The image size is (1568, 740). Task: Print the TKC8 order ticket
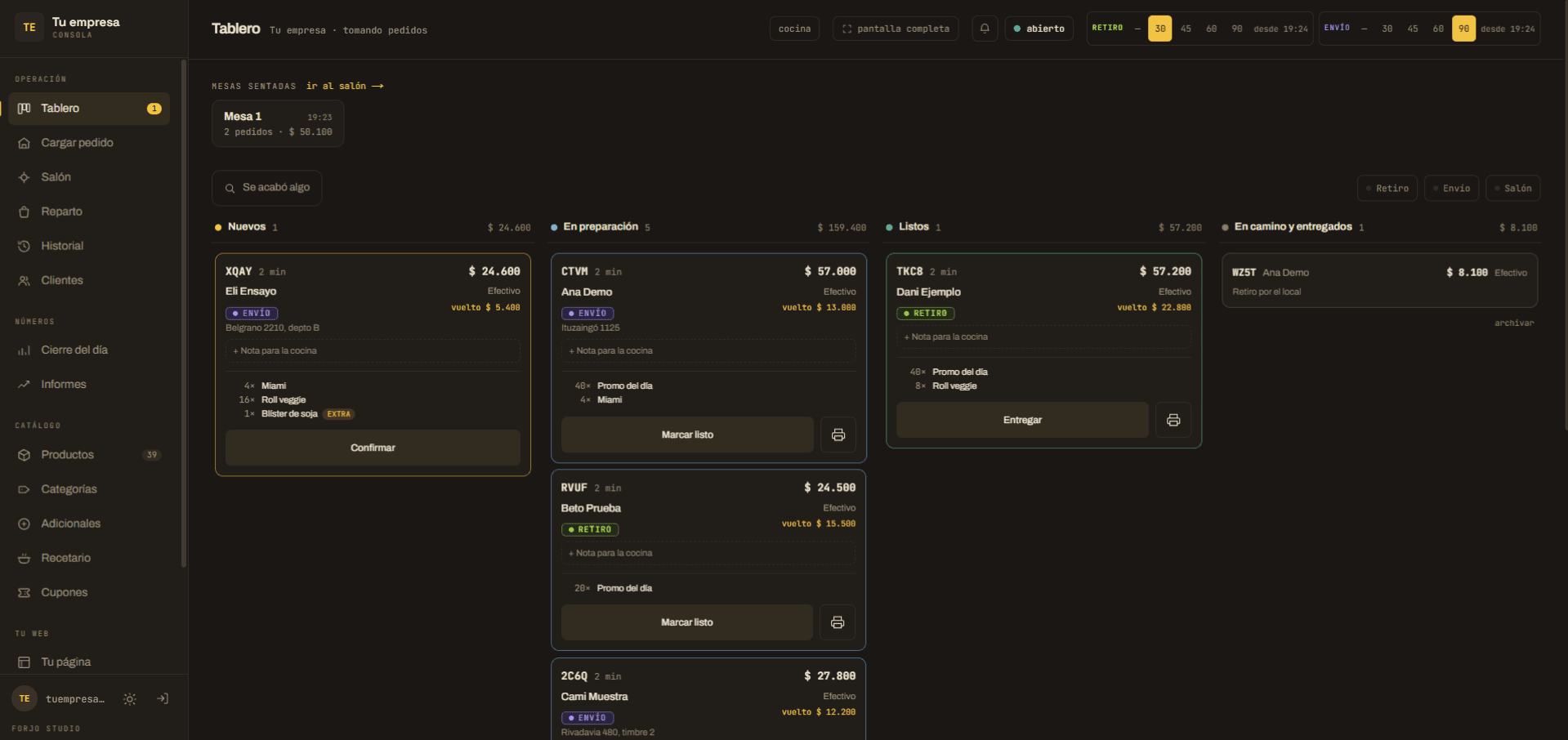(x=1173, y=420)
